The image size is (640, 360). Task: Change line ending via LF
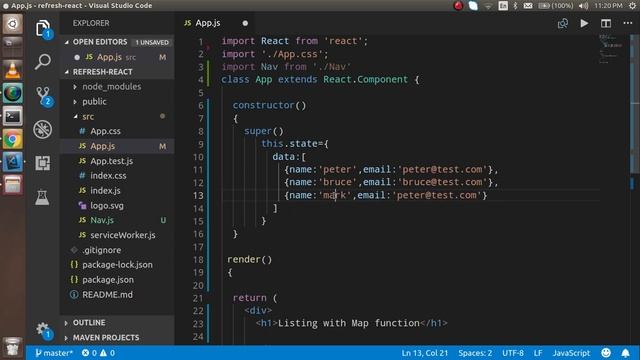coord(538,353)
